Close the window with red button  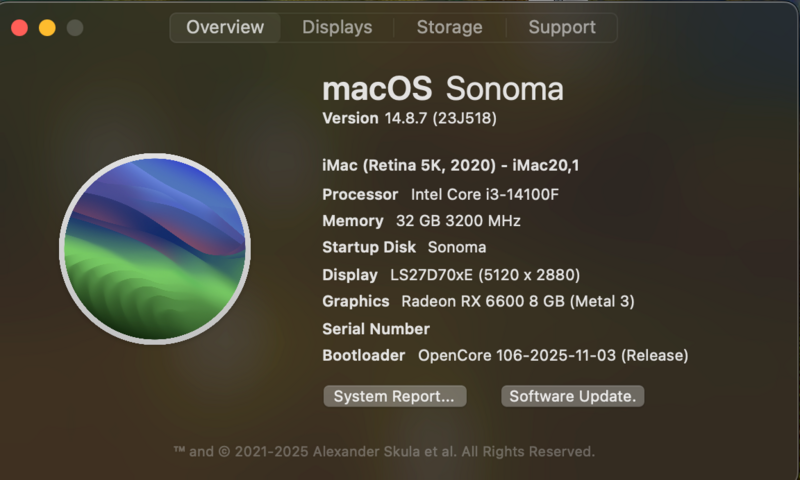19,28
